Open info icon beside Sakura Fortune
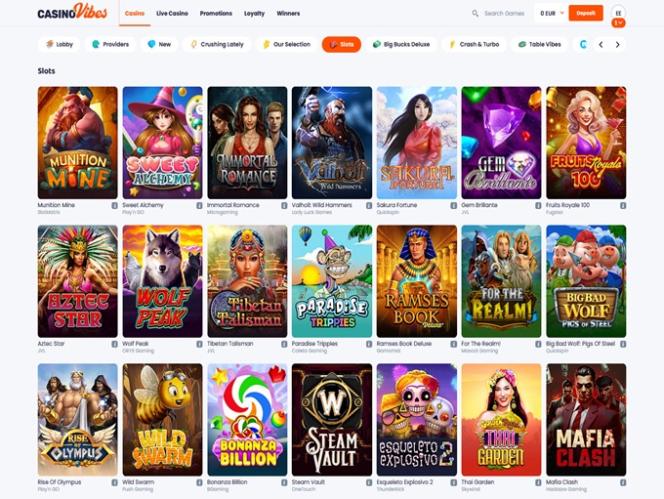 coord(454,205)
